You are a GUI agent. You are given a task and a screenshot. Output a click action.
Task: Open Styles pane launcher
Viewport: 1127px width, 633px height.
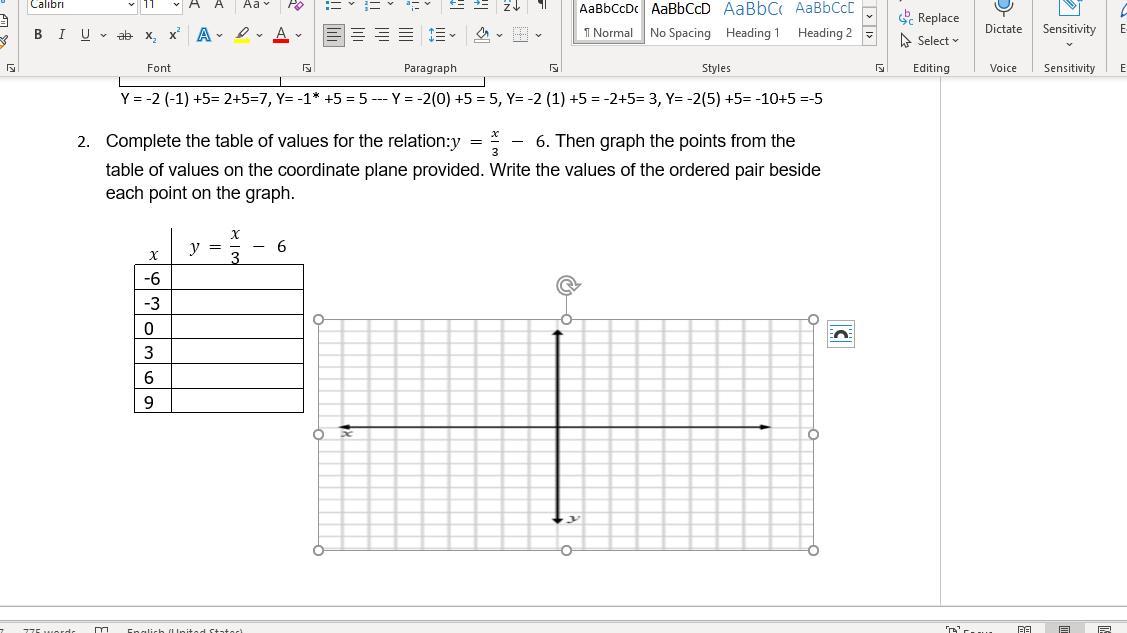880,68
